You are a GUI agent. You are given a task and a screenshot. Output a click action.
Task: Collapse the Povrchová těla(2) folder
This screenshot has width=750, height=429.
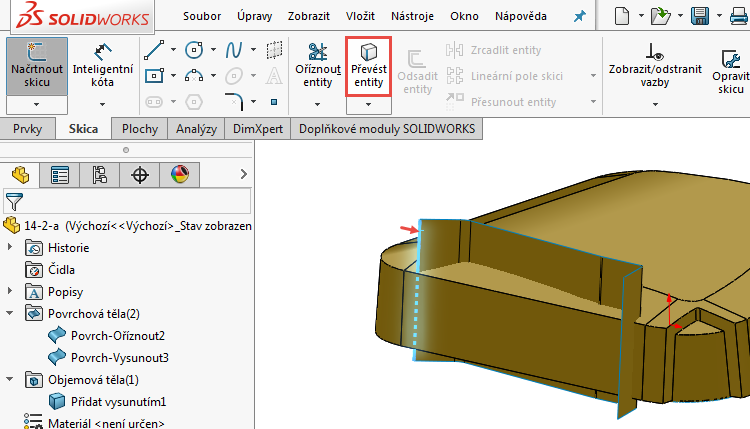[x=10, y=313]
